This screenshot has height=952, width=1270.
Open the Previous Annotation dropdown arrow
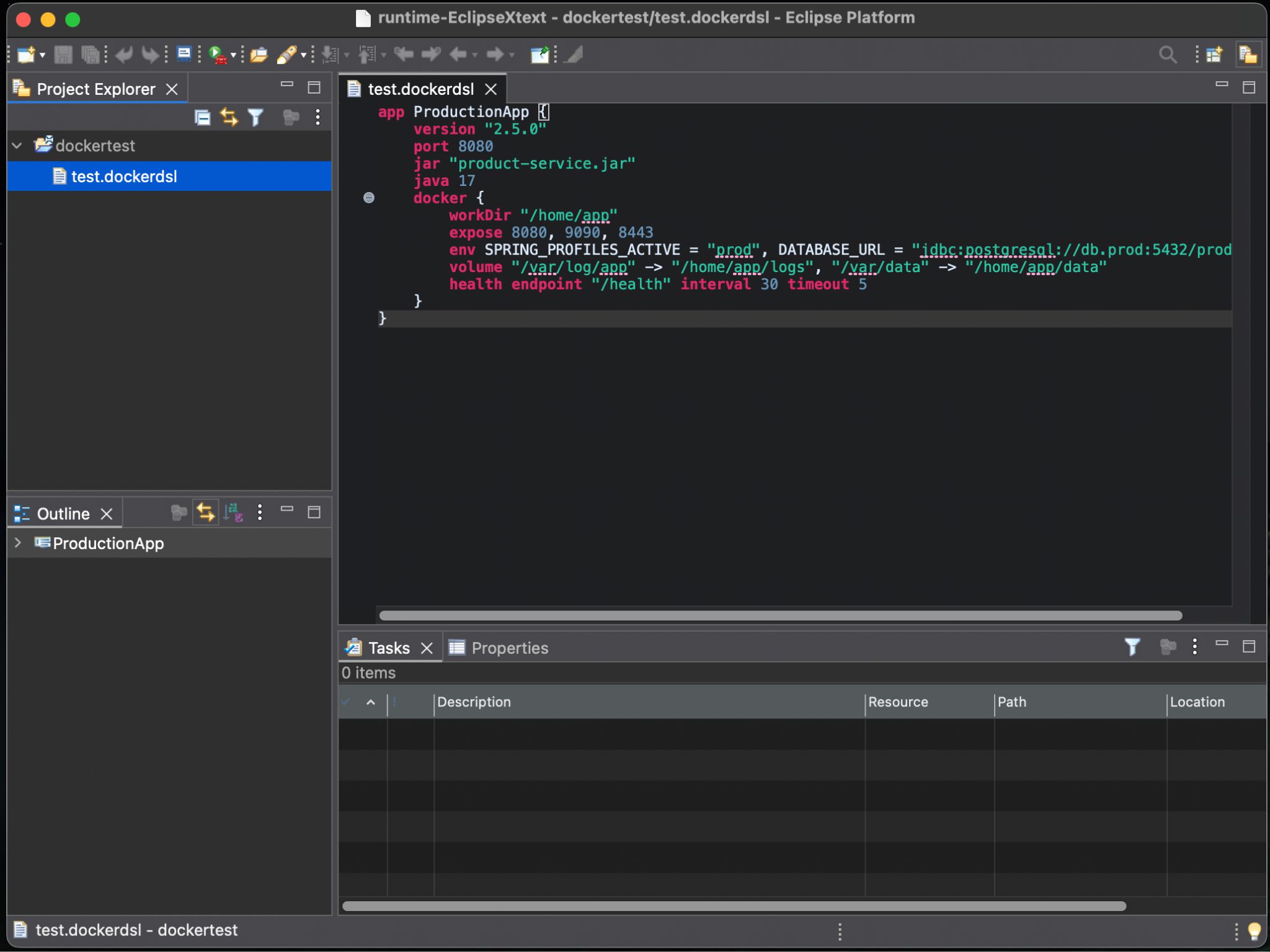point(384,55)
